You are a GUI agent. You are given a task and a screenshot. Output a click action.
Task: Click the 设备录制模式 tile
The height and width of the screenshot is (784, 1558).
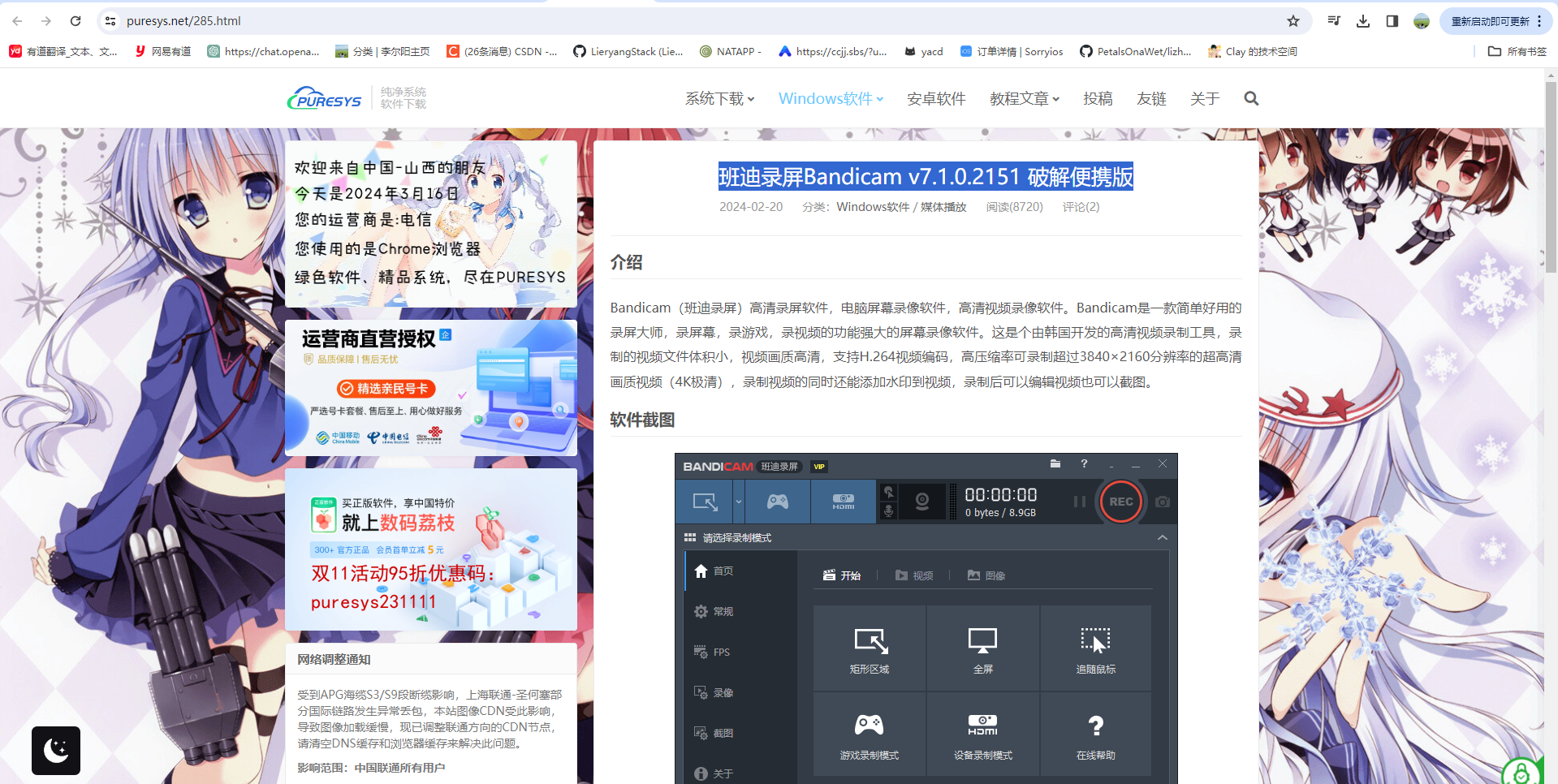(x=983, y=734)
